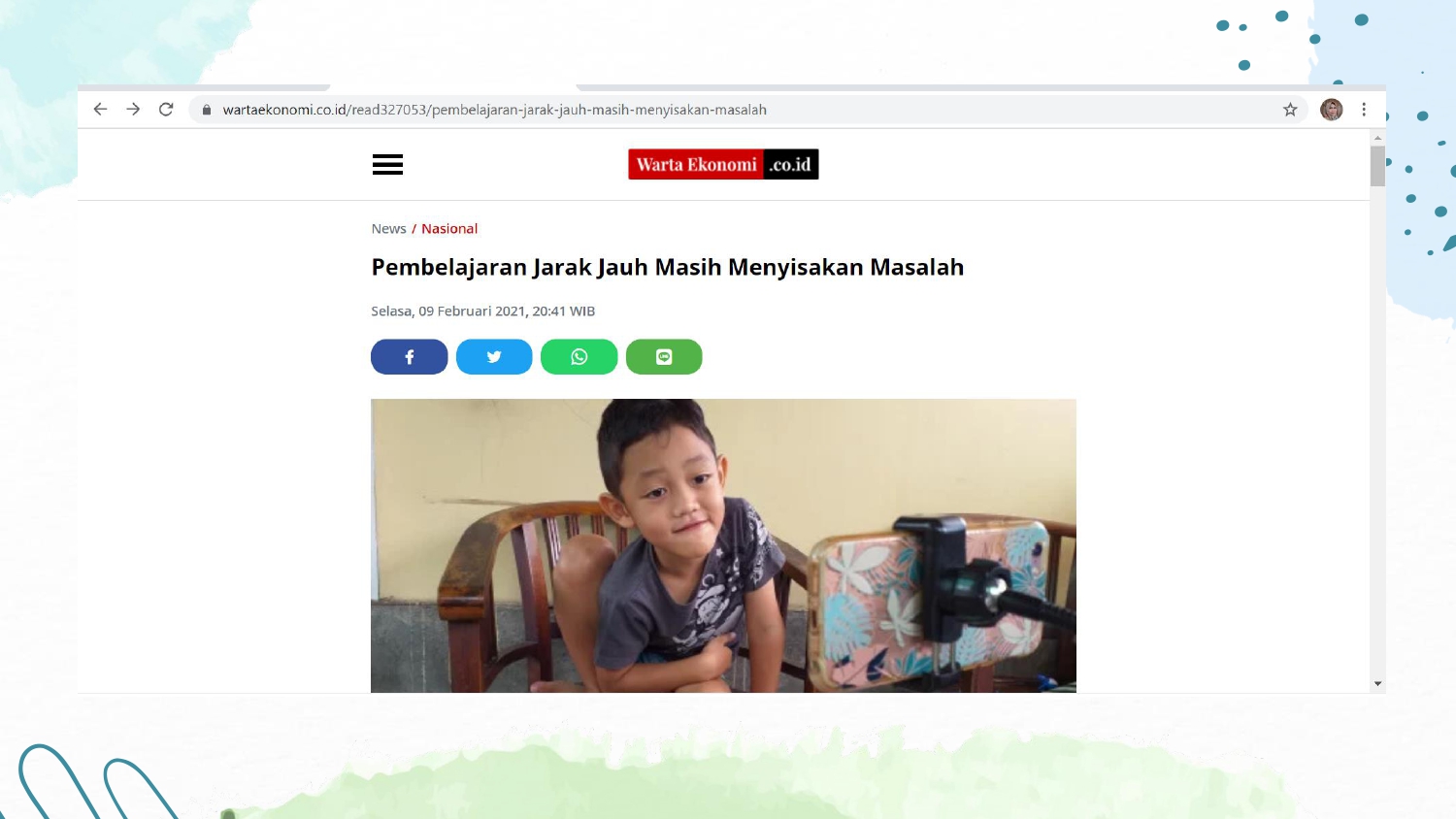Click the browser forward arrow
Screen dimensions: 1456x819
tap(133, 110)
